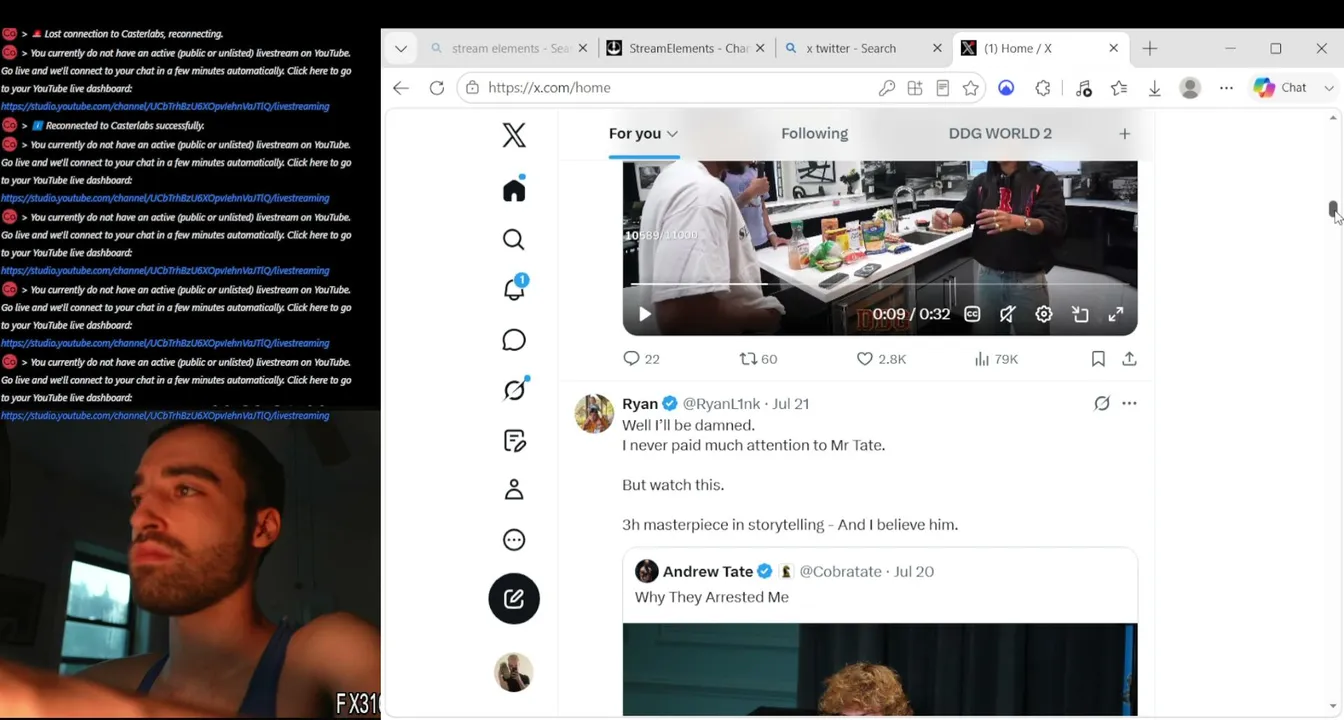Go to Home in the X sidebar
Screen dimensions: 1344x720
click(514, 190)
